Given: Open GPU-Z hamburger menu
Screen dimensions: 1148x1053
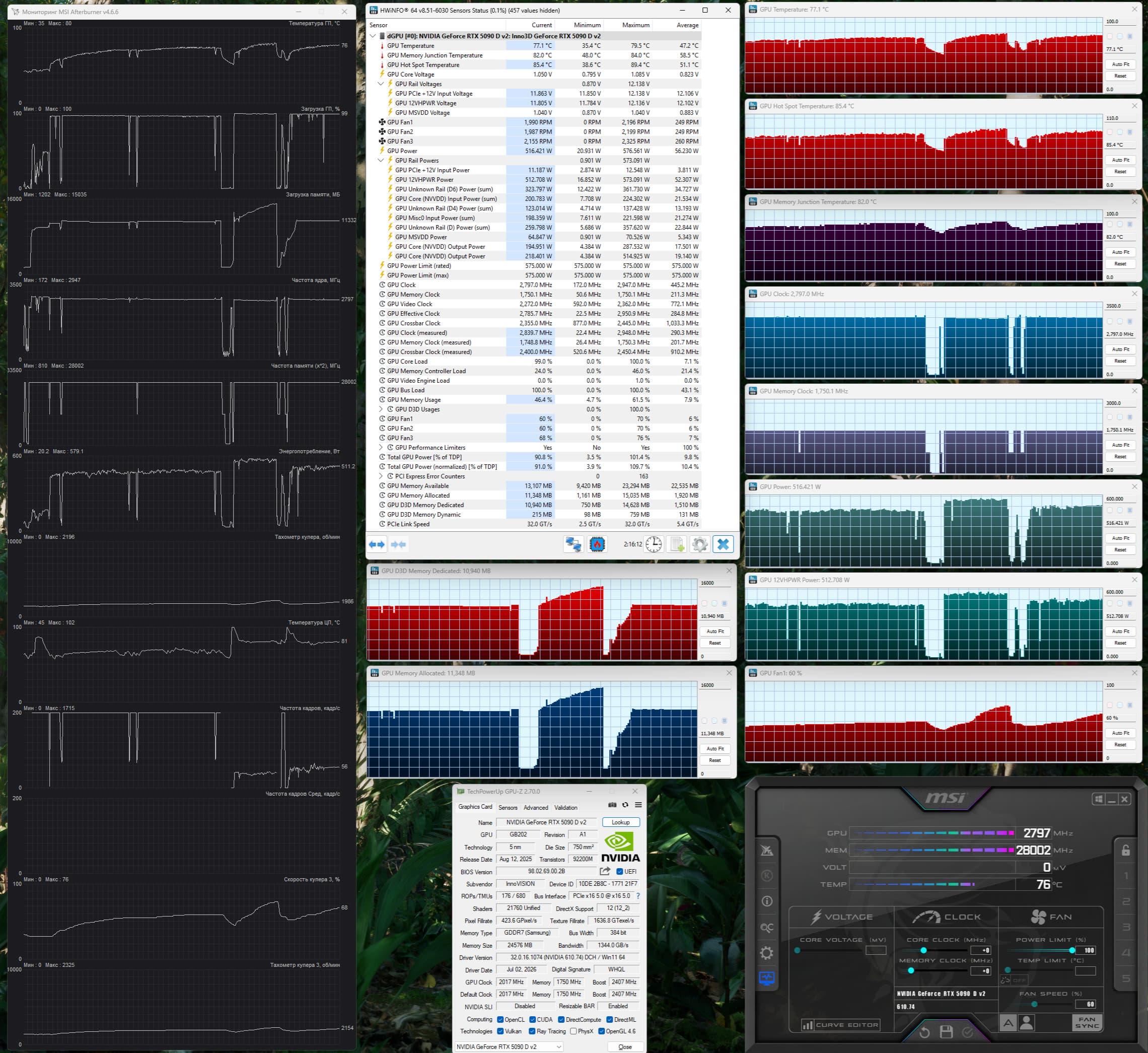Looking at the screenshot, I should [638, 805].
